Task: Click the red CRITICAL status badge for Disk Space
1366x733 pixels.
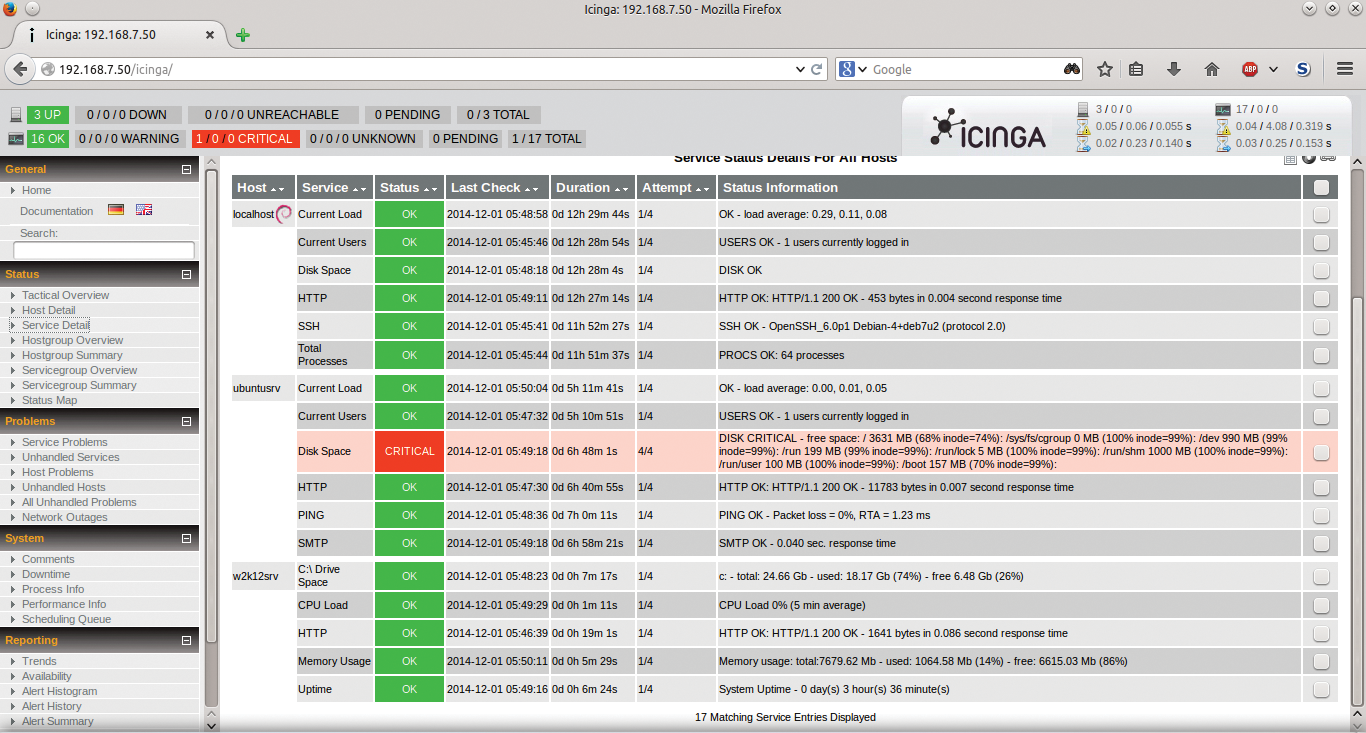Action: click(x=409, y=451)
